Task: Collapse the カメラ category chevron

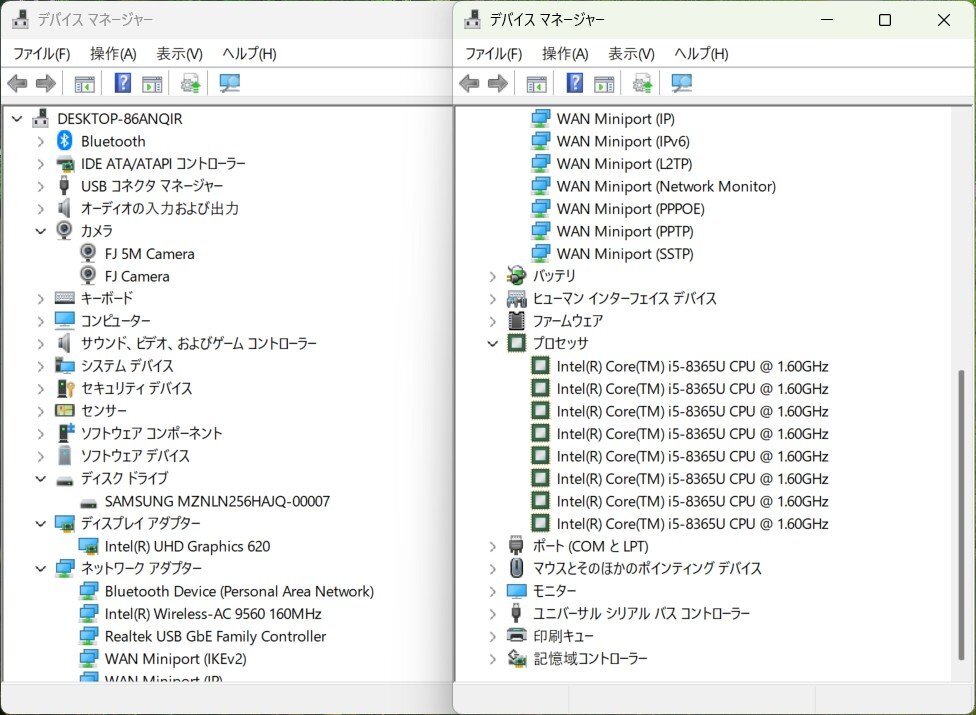Action: [x=40, y=231]
